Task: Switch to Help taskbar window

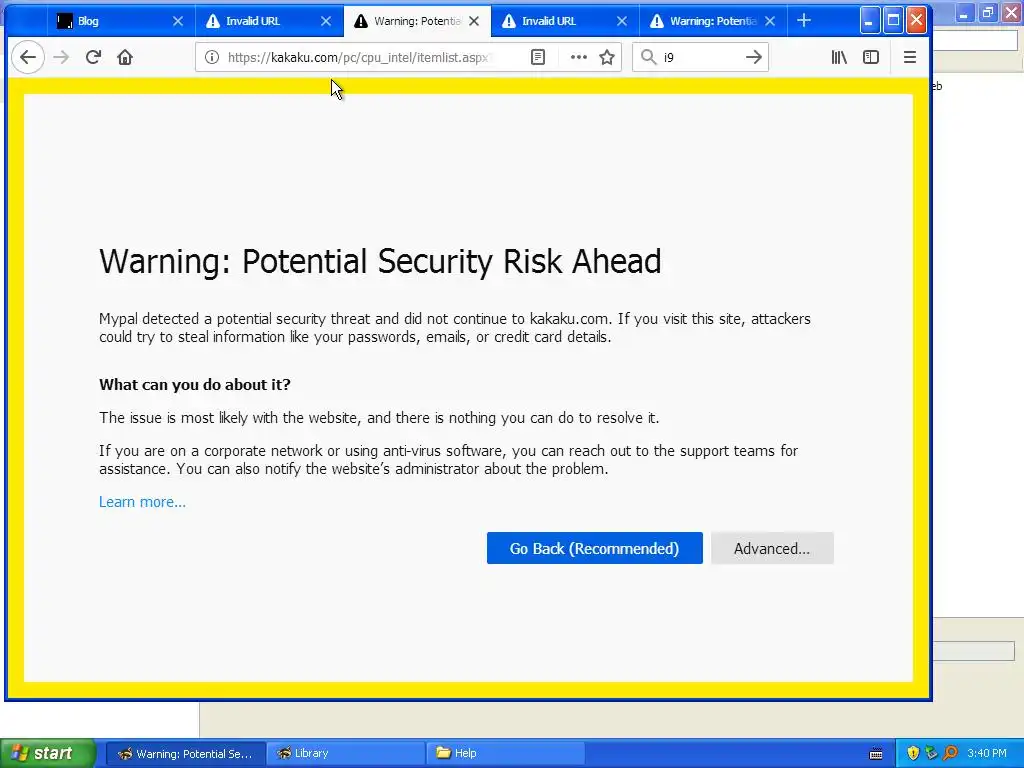Action: click(x=505, y=754)
